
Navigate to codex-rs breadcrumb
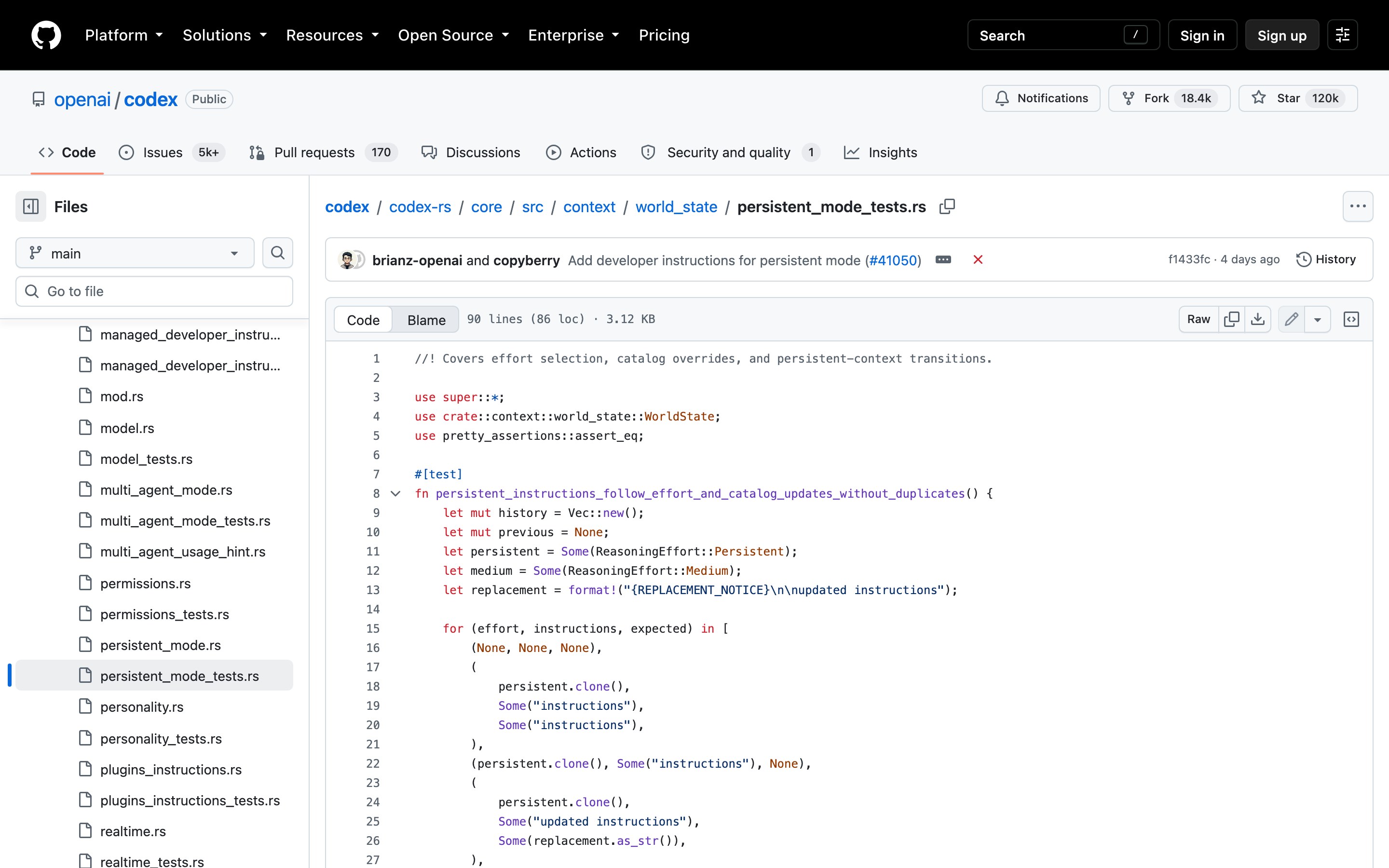tap(420, 207)
